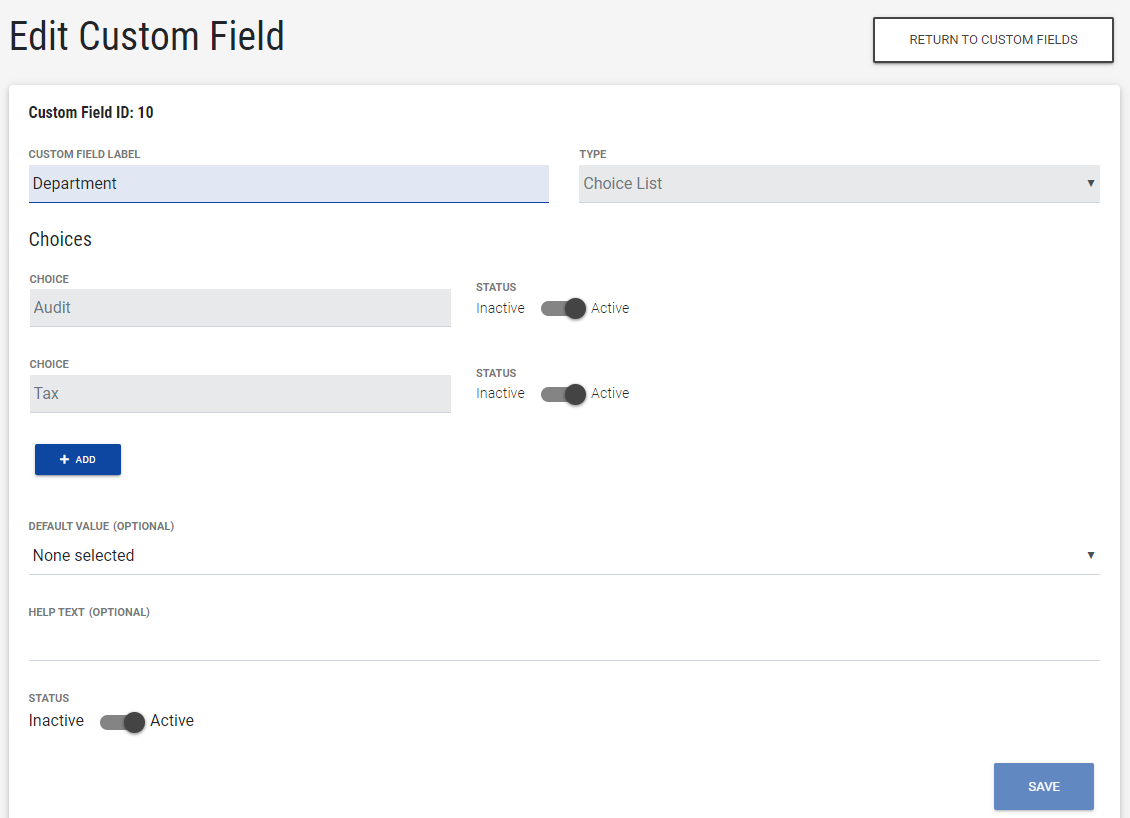
Task: Switch the bottom custom field Status toggle
Action: coord(123,722)
